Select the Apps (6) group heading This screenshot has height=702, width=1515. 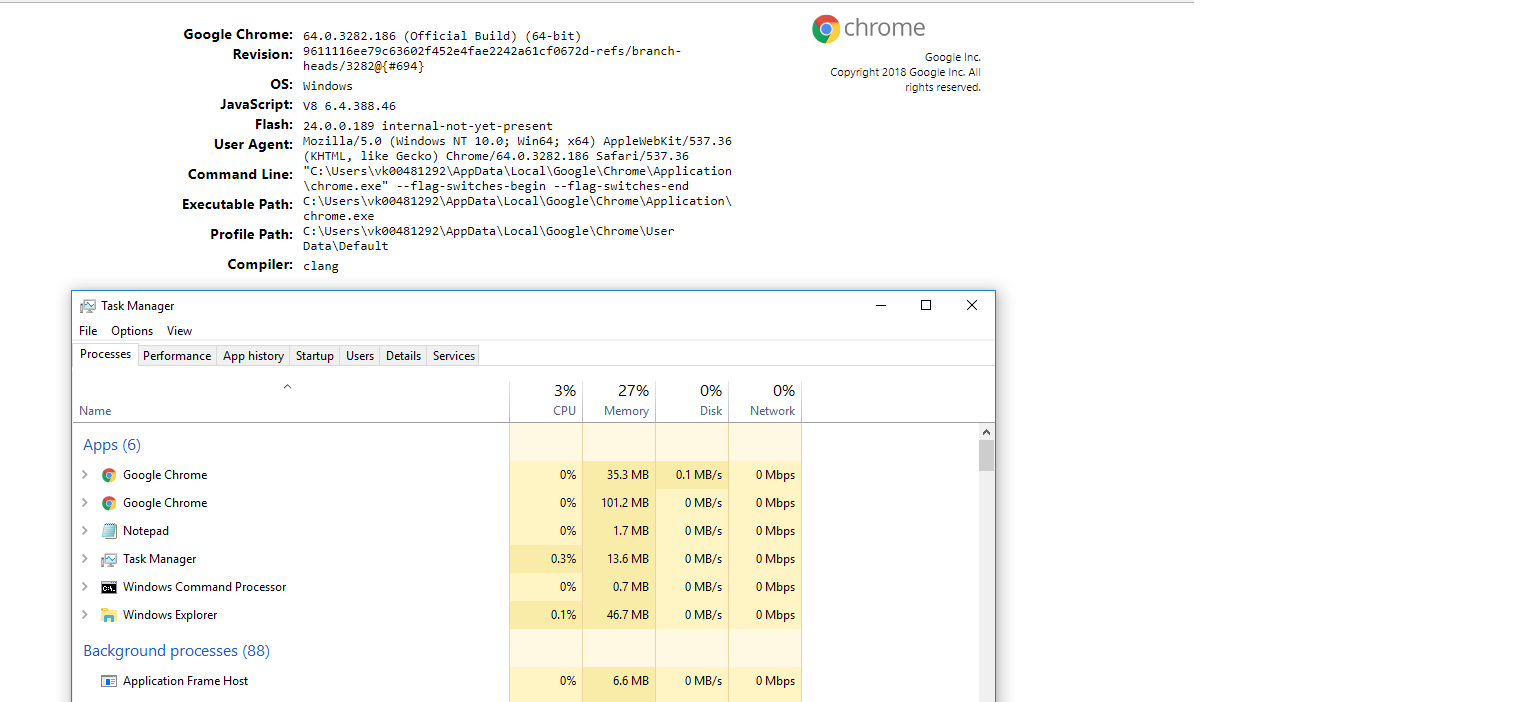tap(112, 445)
